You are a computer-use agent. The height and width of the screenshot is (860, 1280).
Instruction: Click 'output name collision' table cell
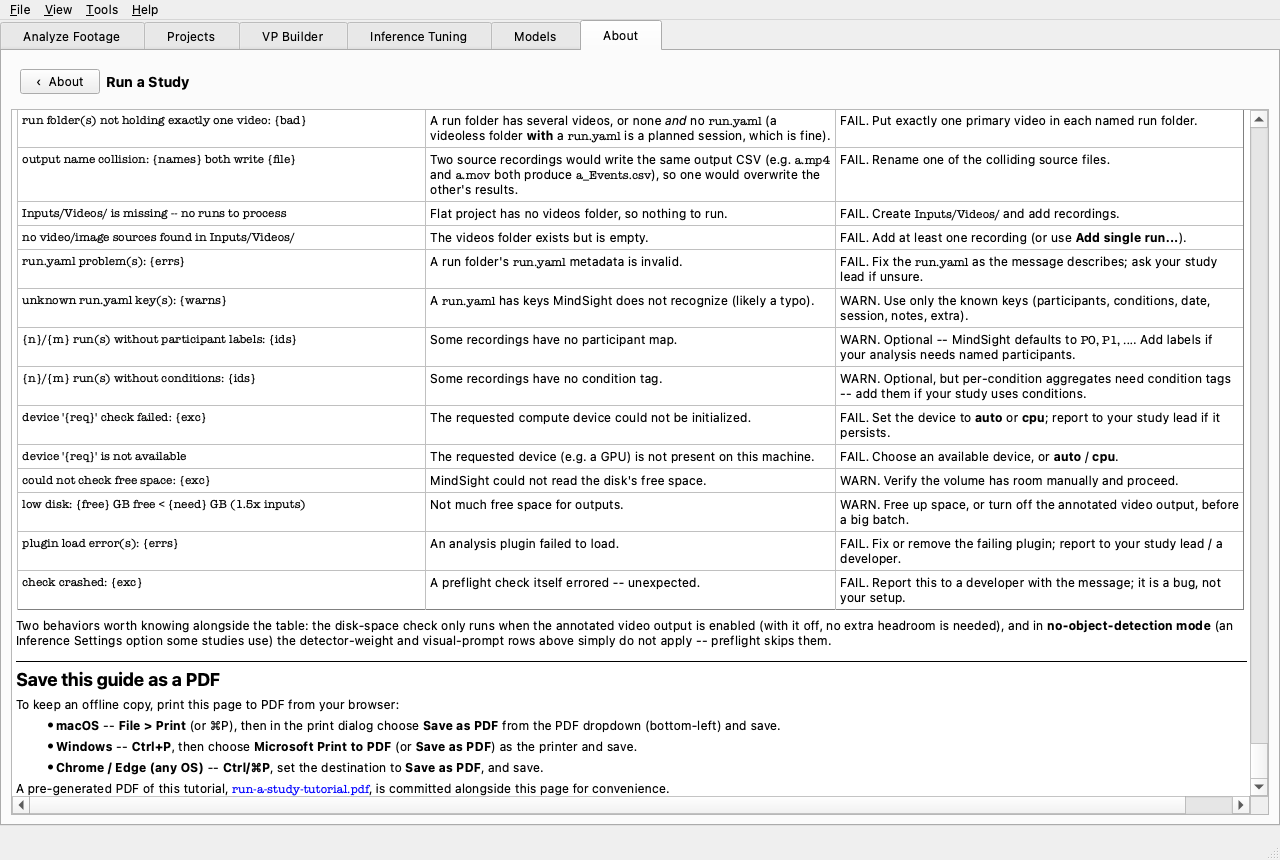(x=222, y=175)
